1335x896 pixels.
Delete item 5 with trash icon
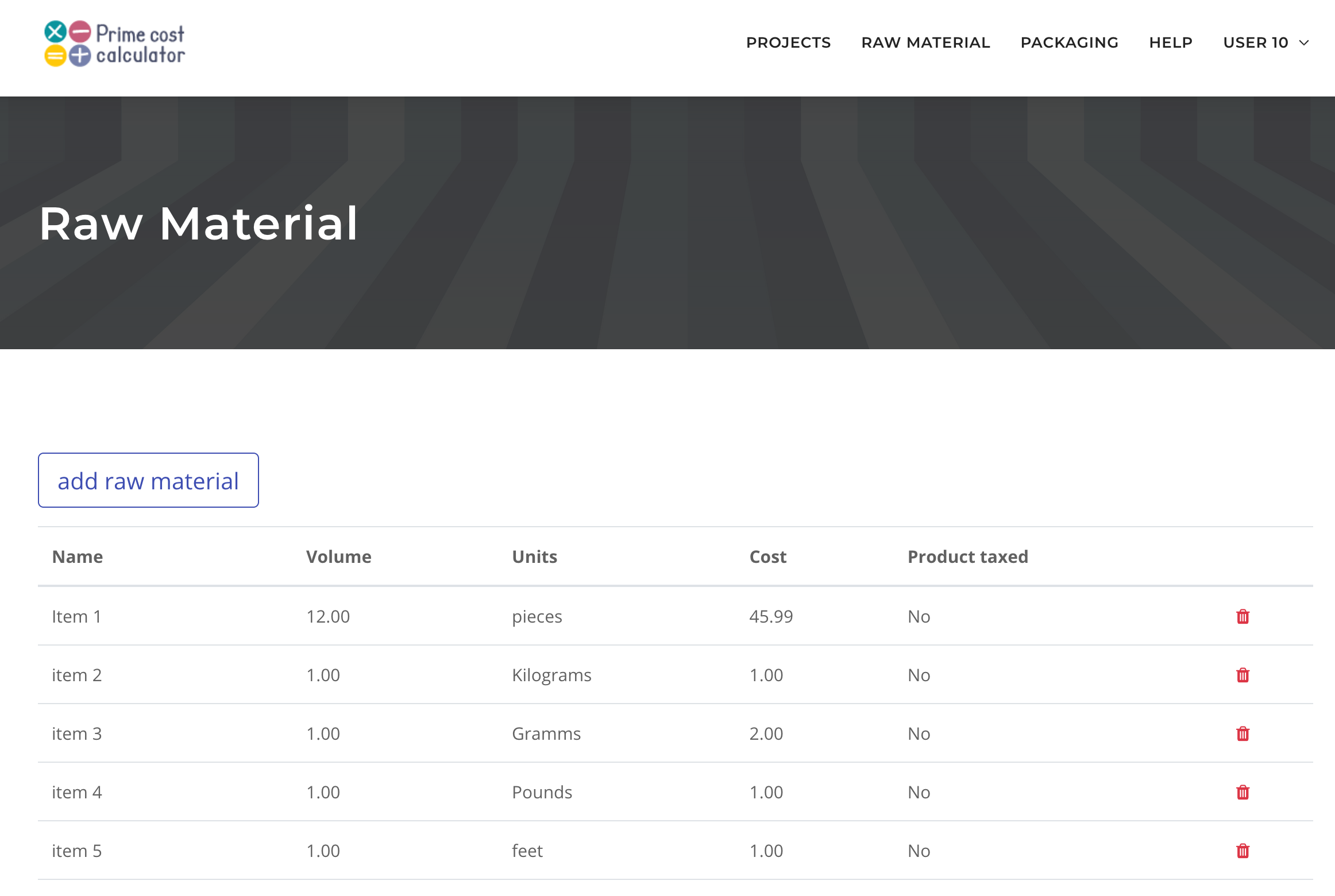1243,851
